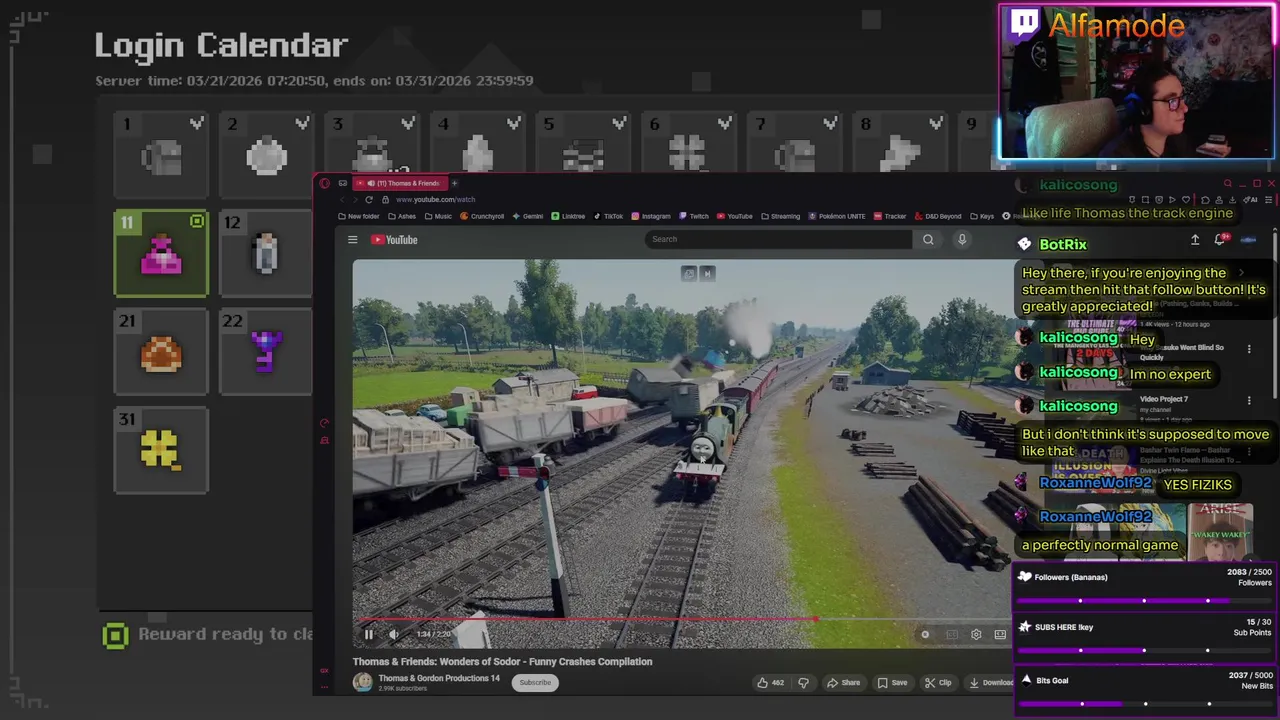Click the Reward ready to claim icon
The height and width of the screenshot is (720, 1280).
(116, 635)
